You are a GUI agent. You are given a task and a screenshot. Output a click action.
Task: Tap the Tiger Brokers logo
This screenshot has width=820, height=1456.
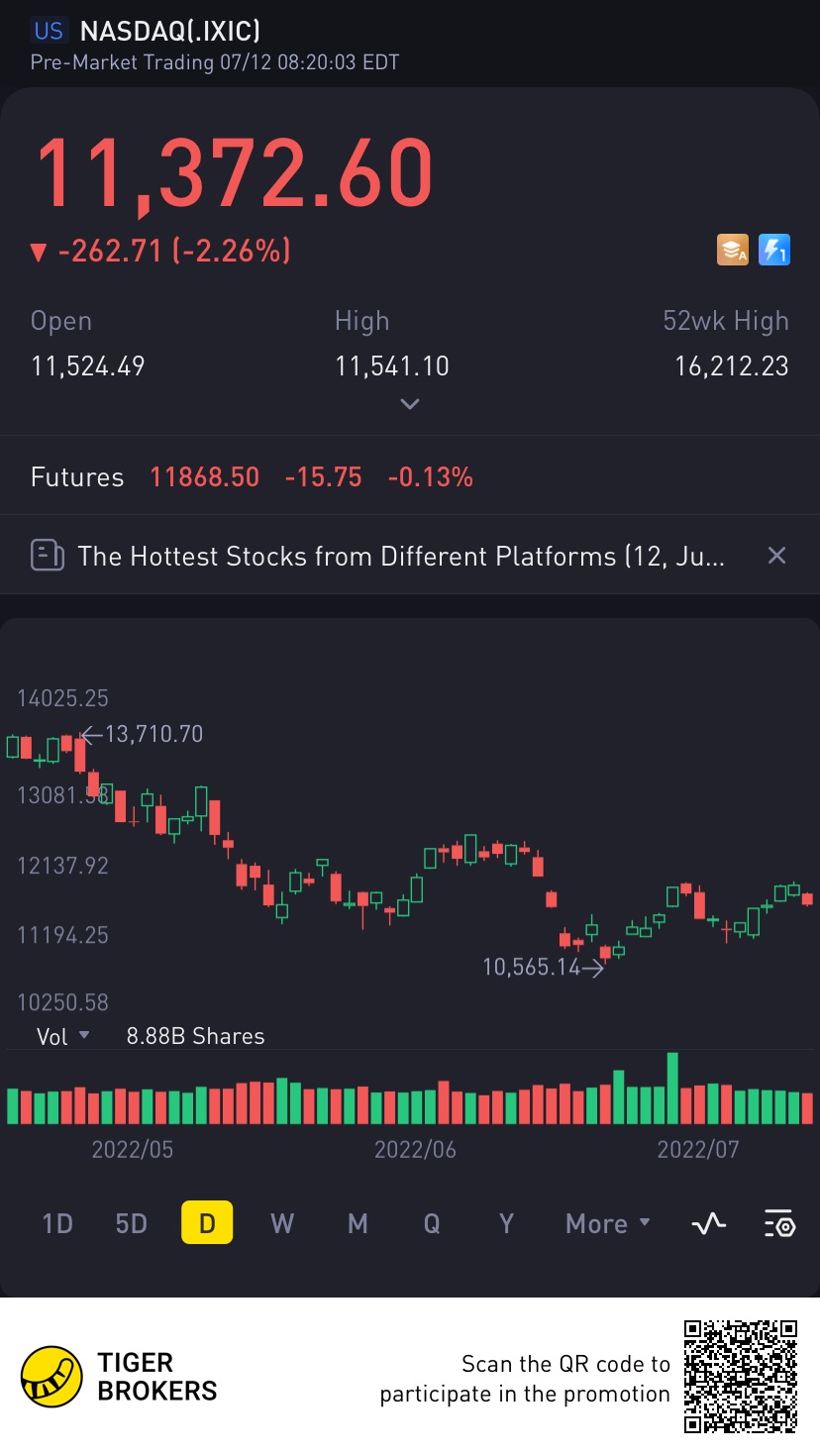tap(51, 1377)
